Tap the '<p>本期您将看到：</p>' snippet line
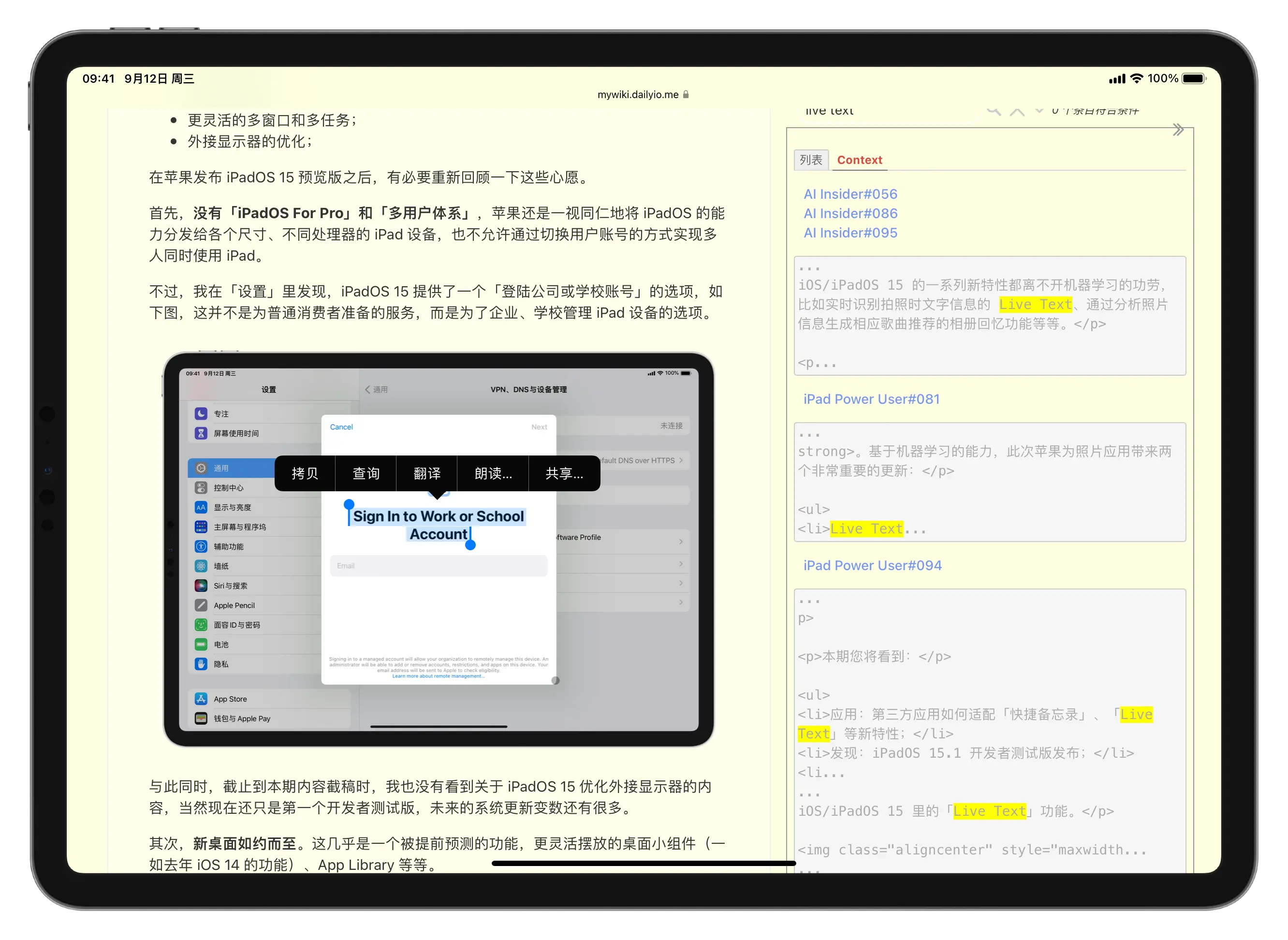The height and width of the screenshot is (940, 1288). 875,656
